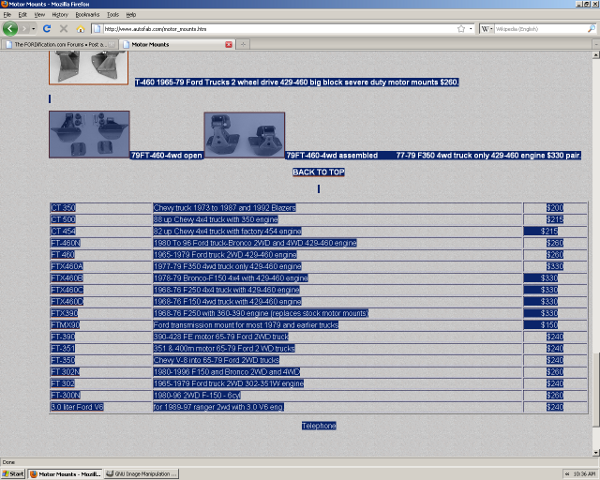The height and width of the screenshot is (480, 600).
Task: Click the $150 price for FTMX90
Action: pyautogui.click(x=549, y=325)
